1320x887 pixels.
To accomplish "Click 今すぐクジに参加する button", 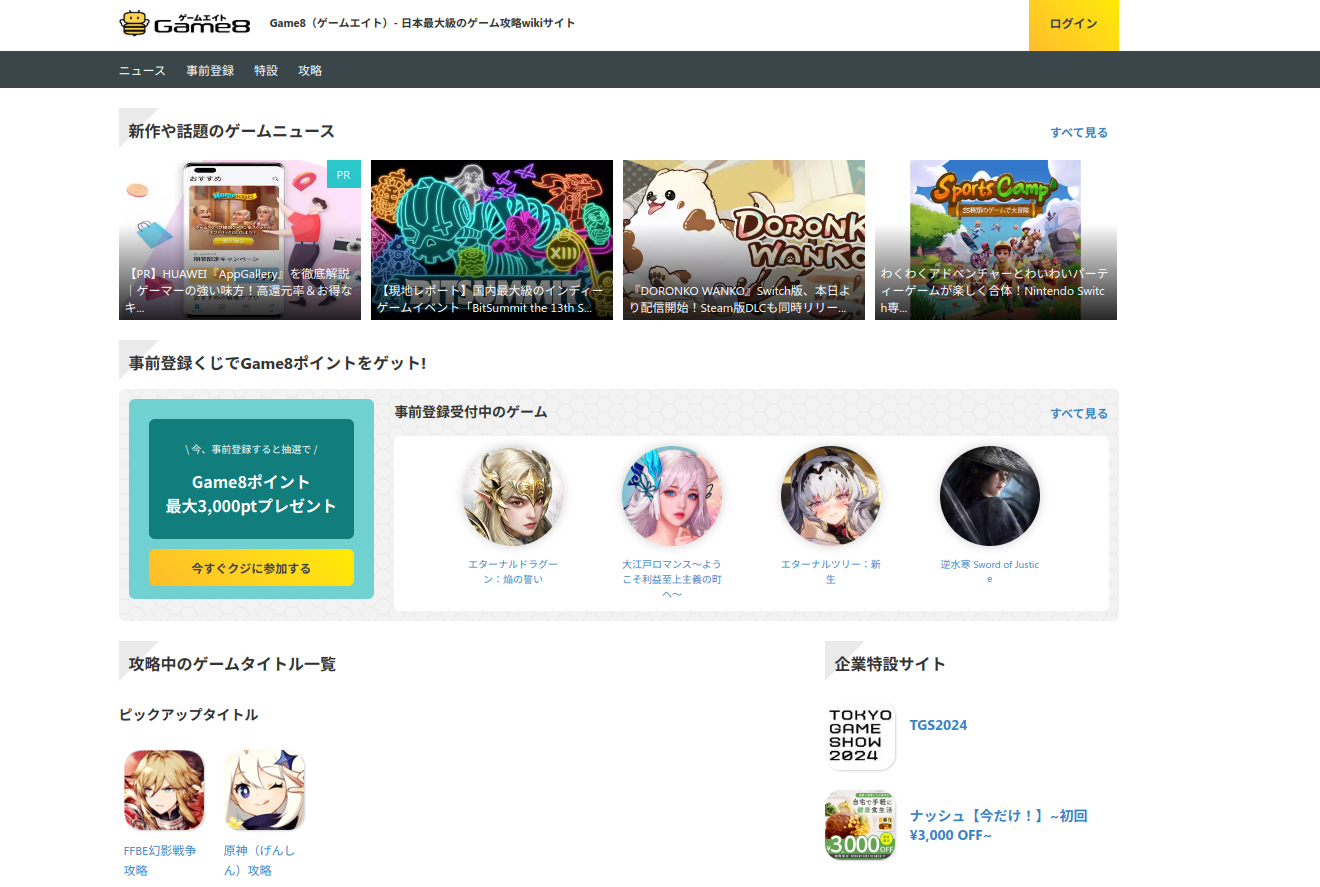I will (251, 567).
